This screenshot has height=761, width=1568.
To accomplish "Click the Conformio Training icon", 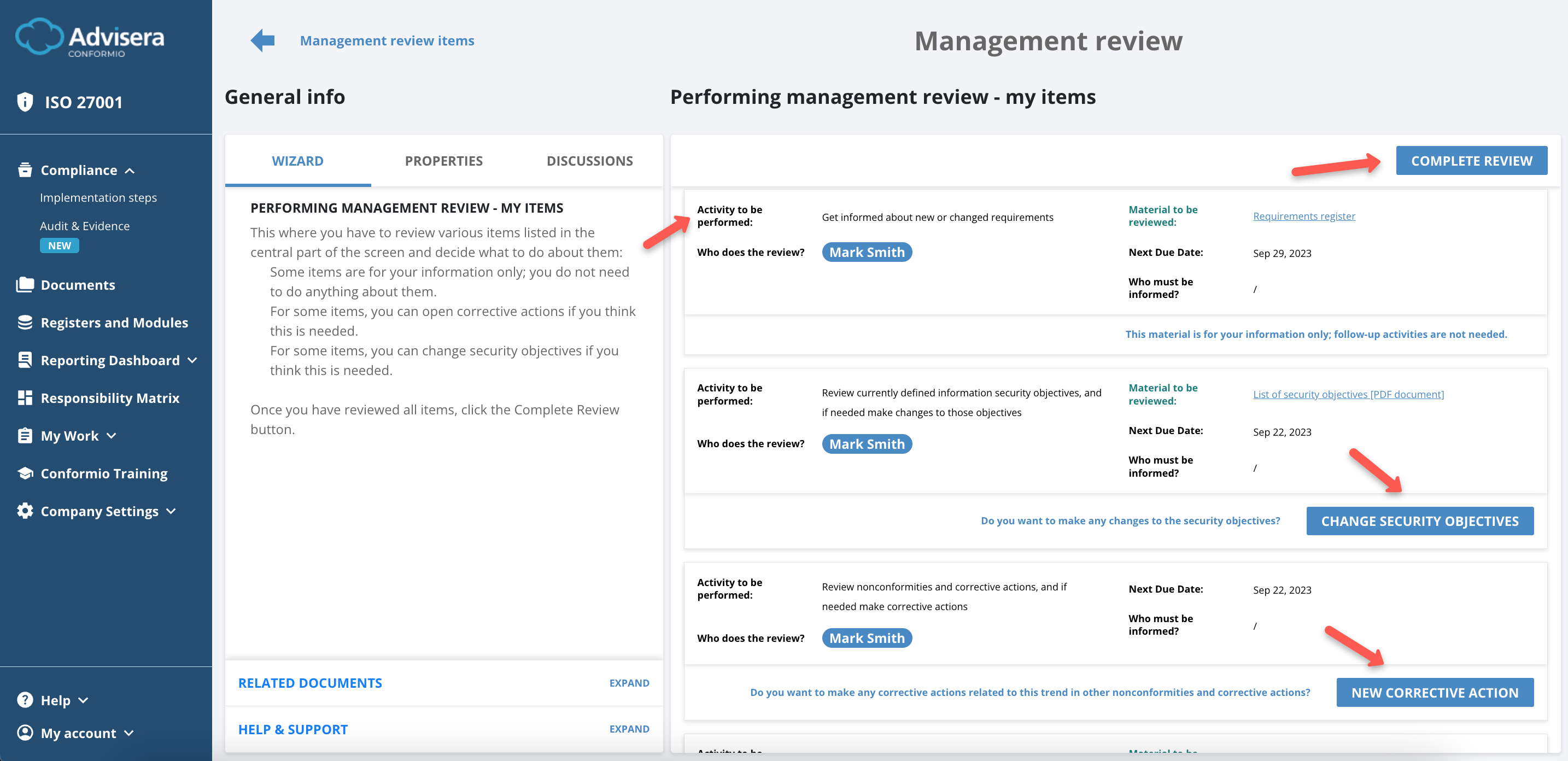I will (x=25, y=473).
